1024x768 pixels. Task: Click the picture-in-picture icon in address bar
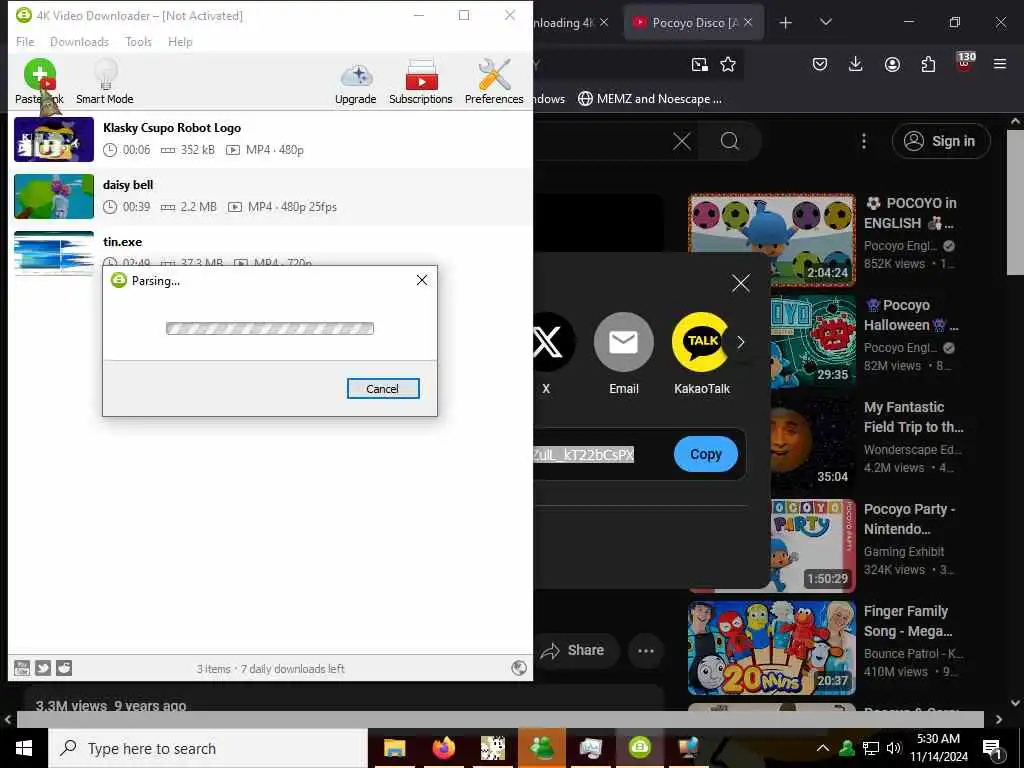point(699,64)
